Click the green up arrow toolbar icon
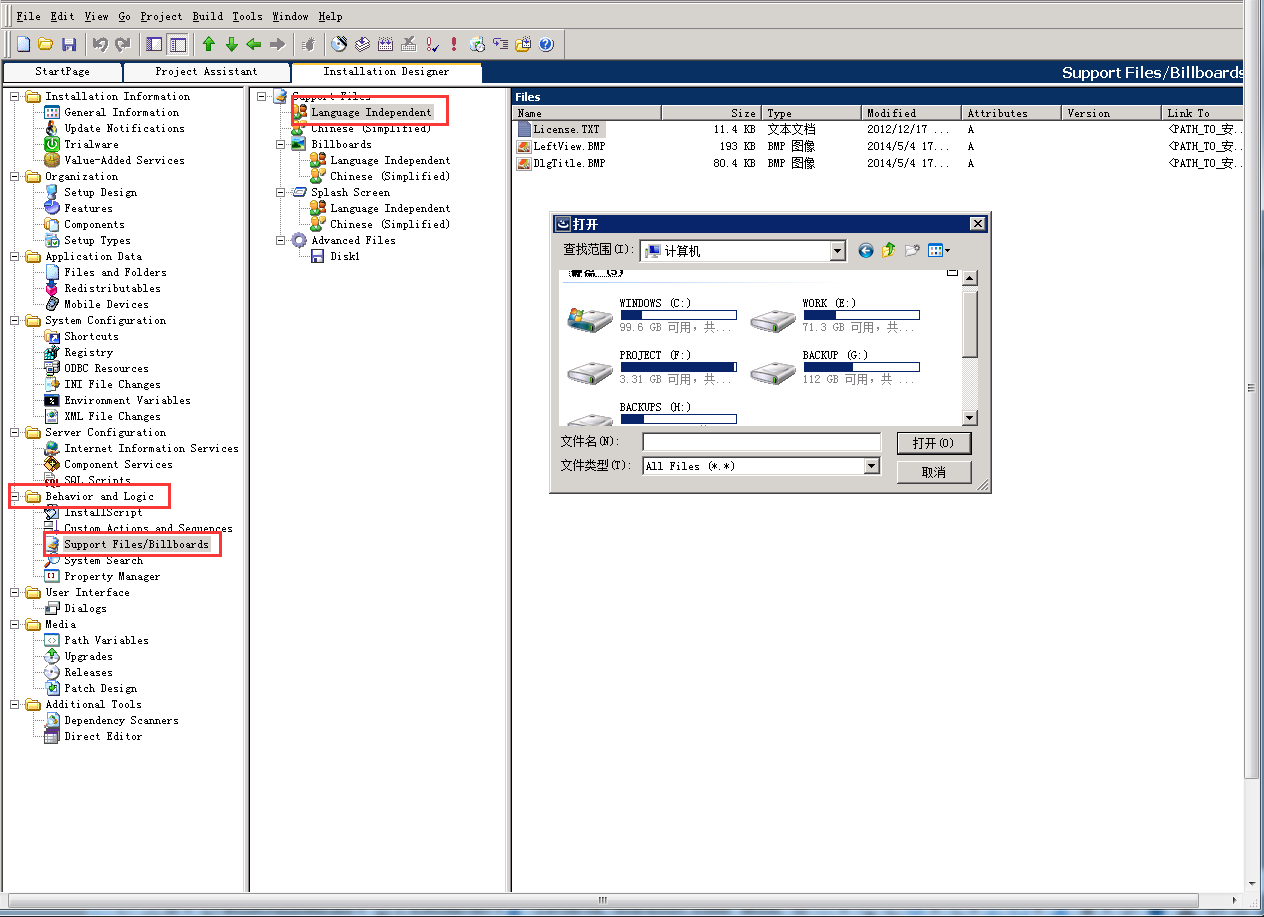Viewport: 1264px width, 917px height. (x=208, y=44)
